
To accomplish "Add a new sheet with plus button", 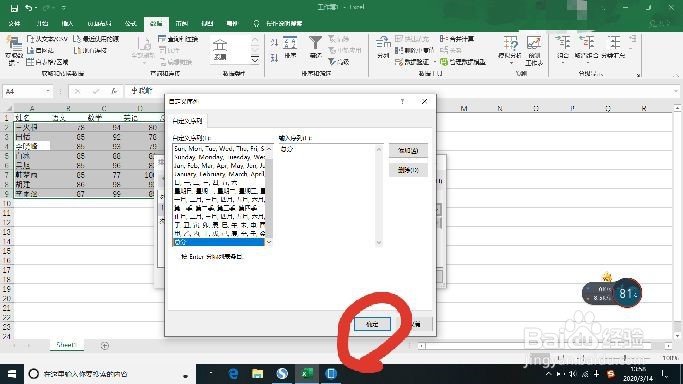I will (x=105, y=345).
